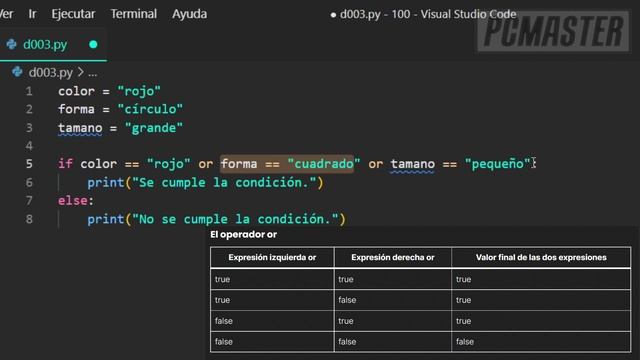Click the else keyword on line 7
This screenshot has width=640, height=360.
(73, 200)
